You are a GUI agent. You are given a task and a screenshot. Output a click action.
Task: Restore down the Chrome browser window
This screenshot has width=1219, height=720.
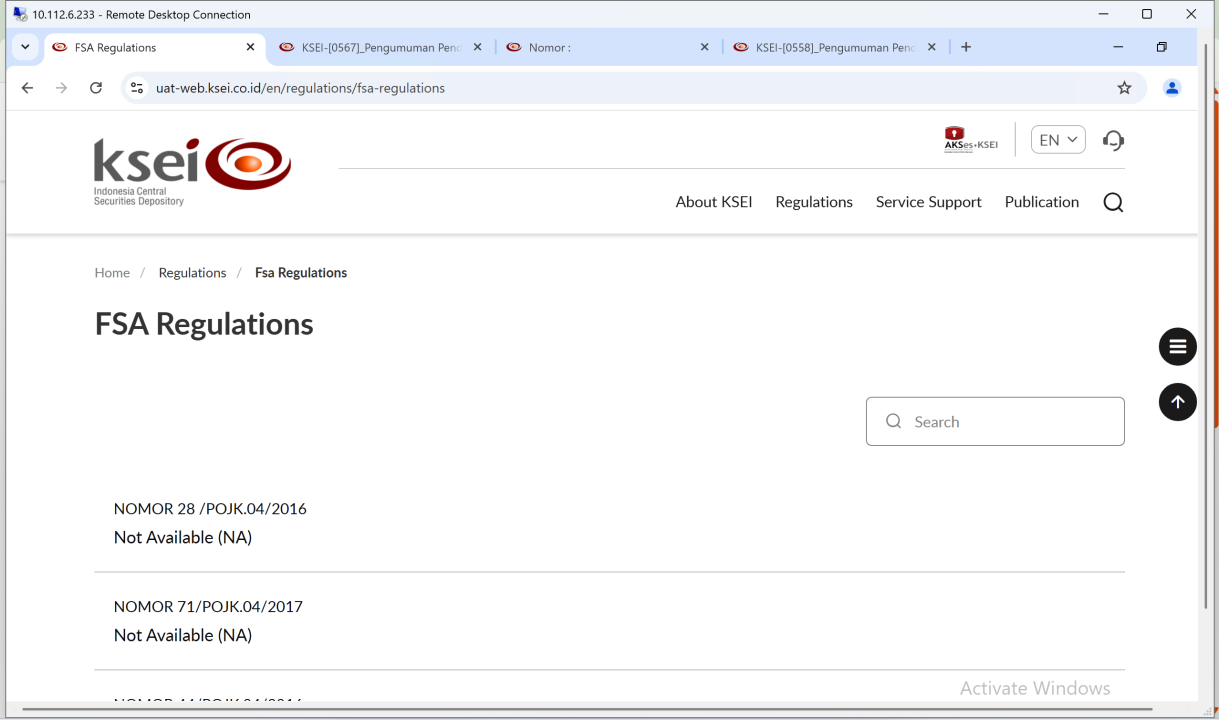(x=1162, y=47)
